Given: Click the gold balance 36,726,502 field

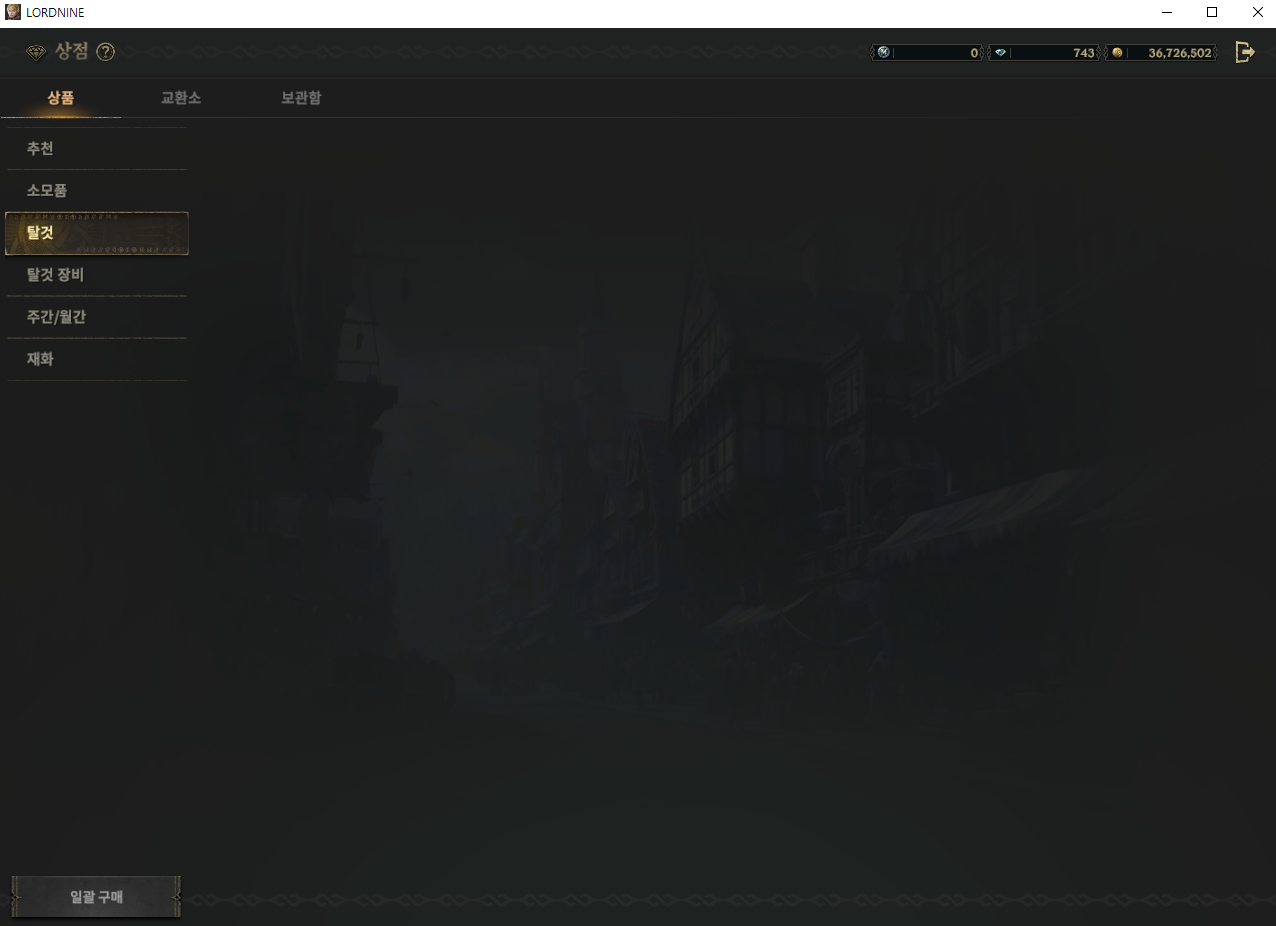Looking at the screenshot, I should (x=1170, y=53).
